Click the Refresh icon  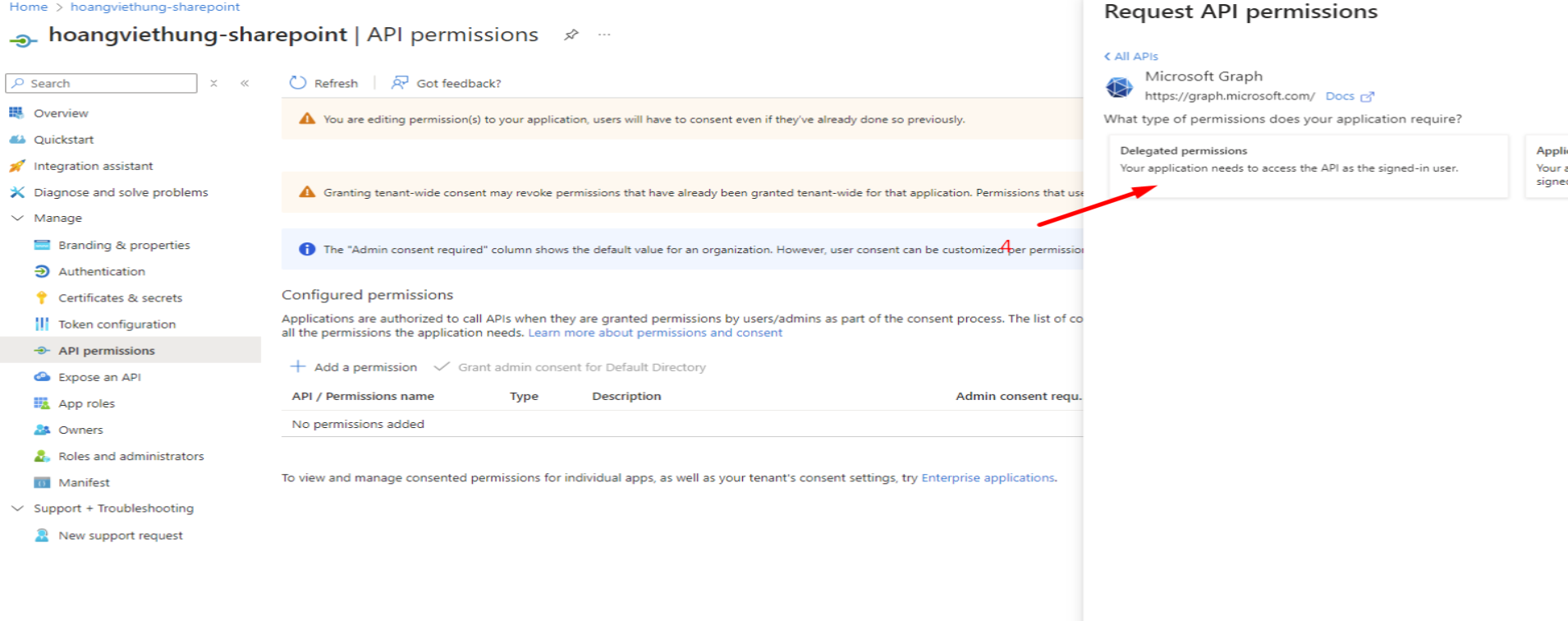click(x=298, y=83)
